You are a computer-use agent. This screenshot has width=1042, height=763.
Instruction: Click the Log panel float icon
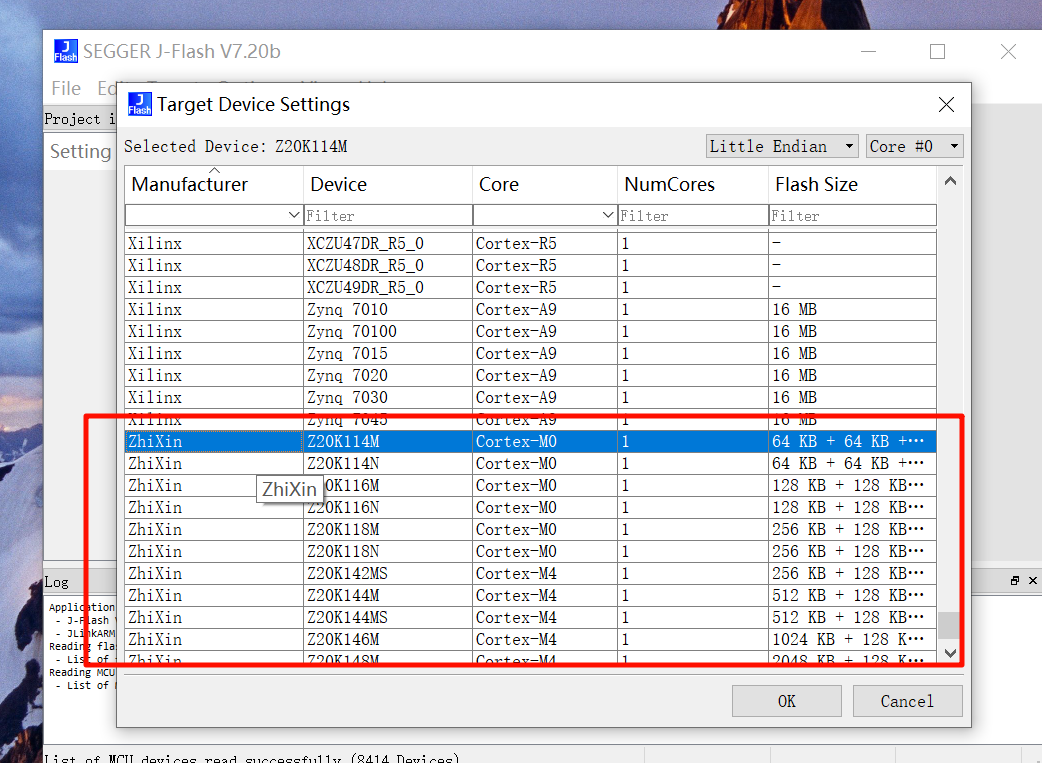pos(1015,580)
